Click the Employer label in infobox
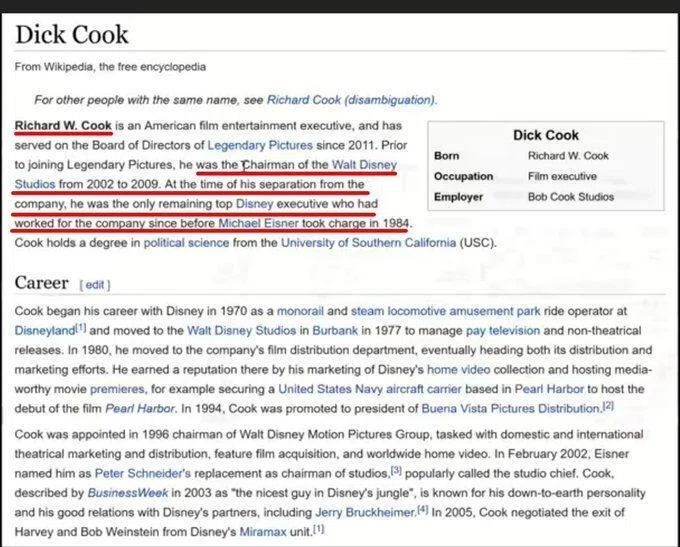680x547 pixels. click(x=458, y=197)
